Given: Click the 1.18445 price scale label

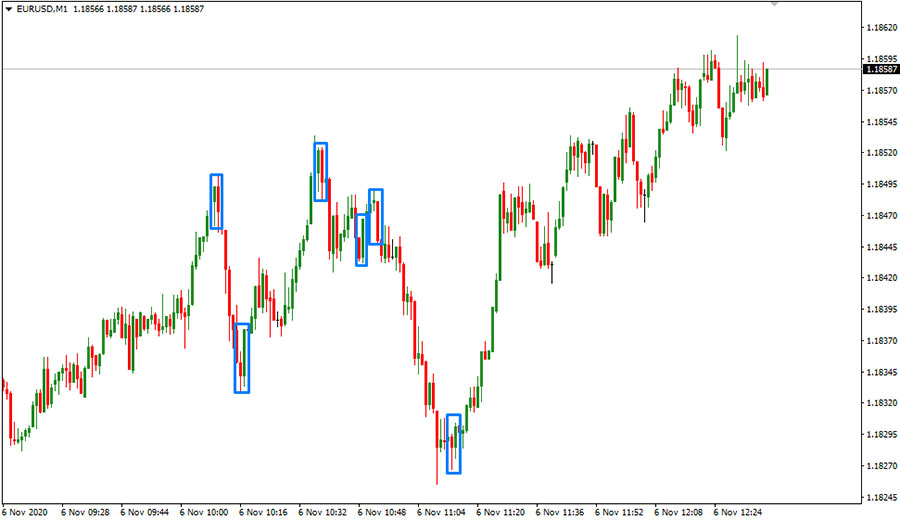Looking at the screenshot, I should point(881,247).
